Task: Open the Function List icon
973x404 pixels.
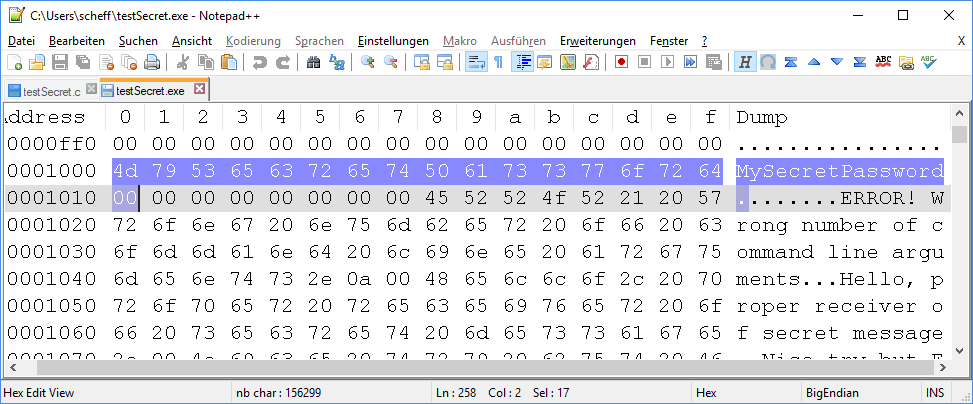Action: (x=591, y=62)
